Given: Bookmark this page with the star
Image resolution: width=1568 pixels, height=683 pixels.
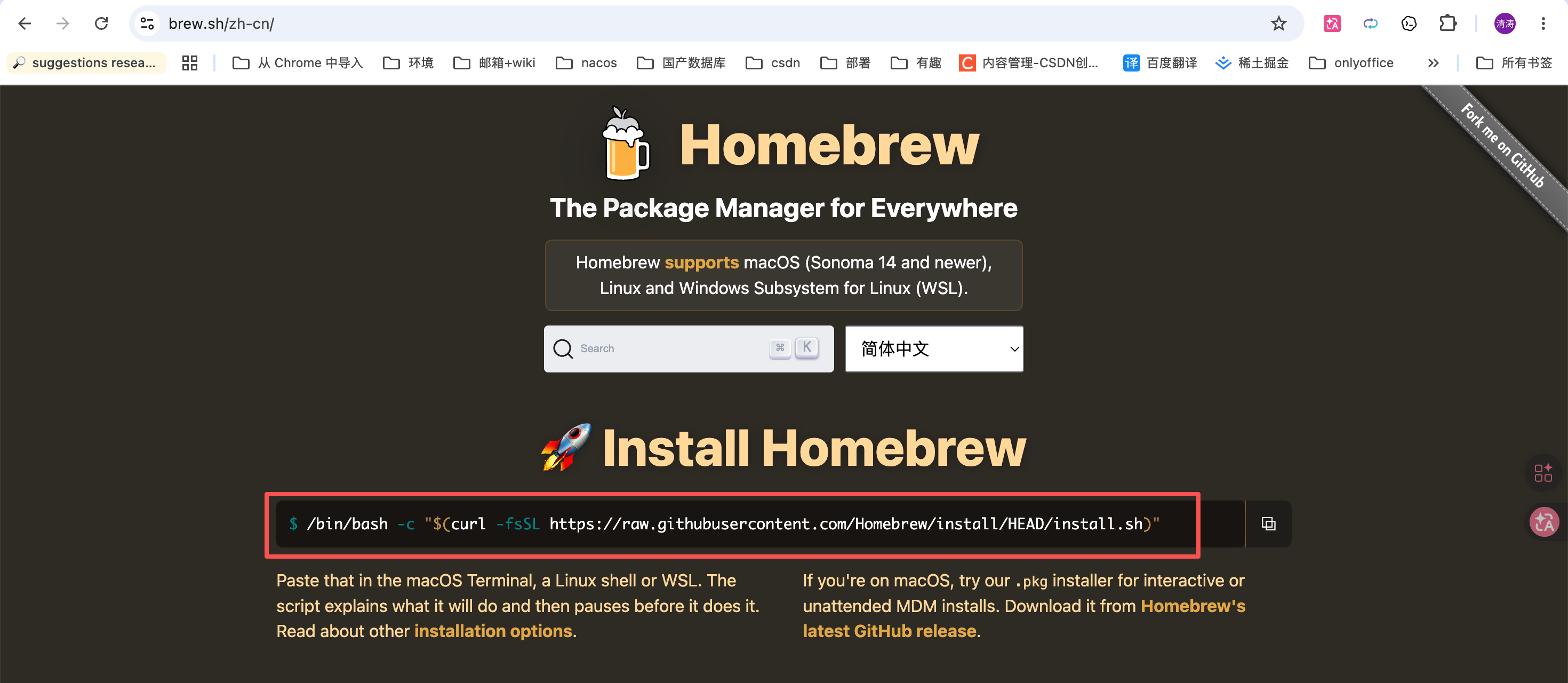Looking at the screenshot, I should (1278, 23).
